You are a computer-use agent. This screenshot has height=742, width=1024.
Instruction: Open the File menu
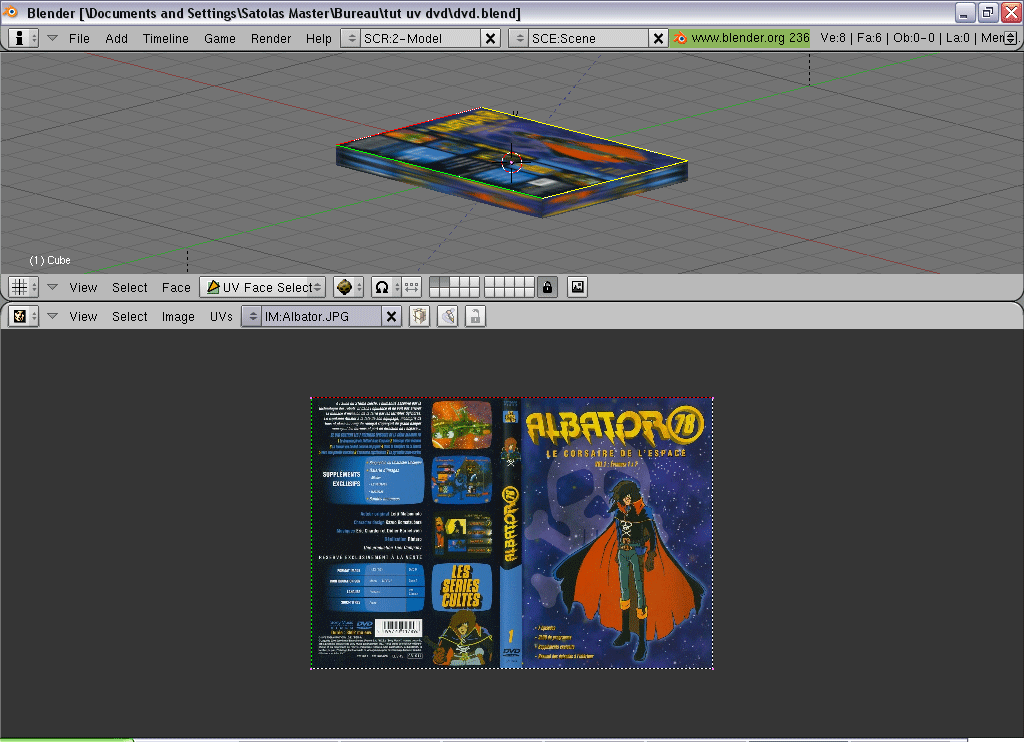pyautogui.click(x=79, y=39)
